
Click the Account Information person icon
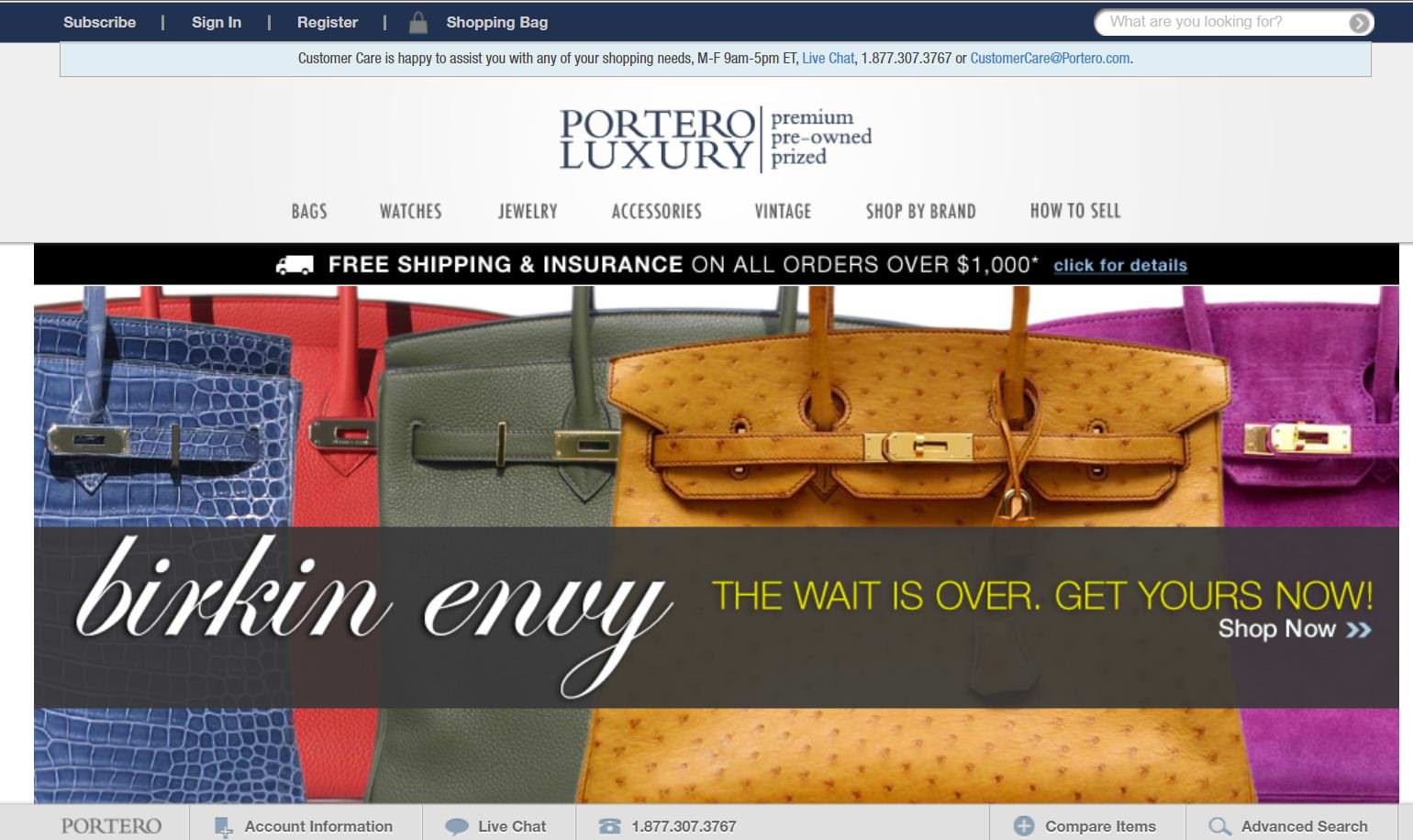(x=223, y=827)
